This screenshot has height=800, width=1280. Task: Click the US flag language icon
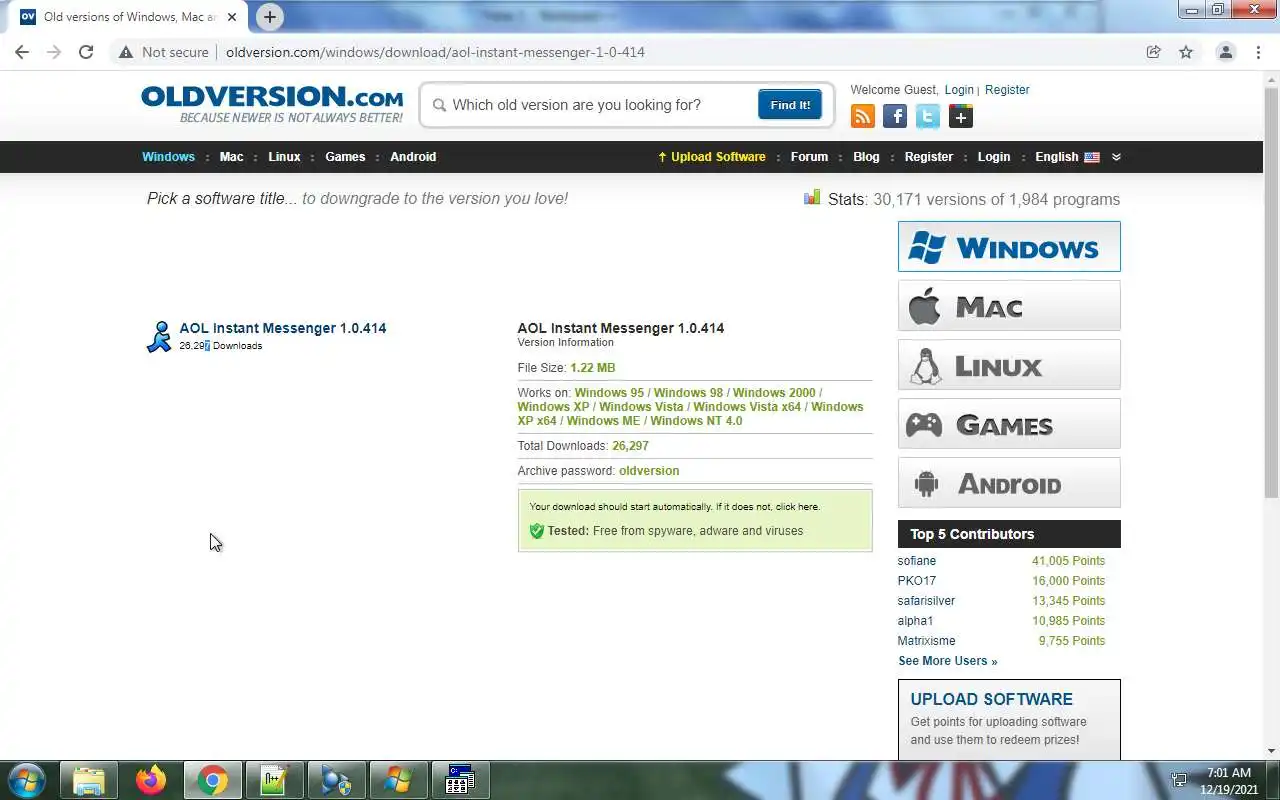[x=1092, y=157]
